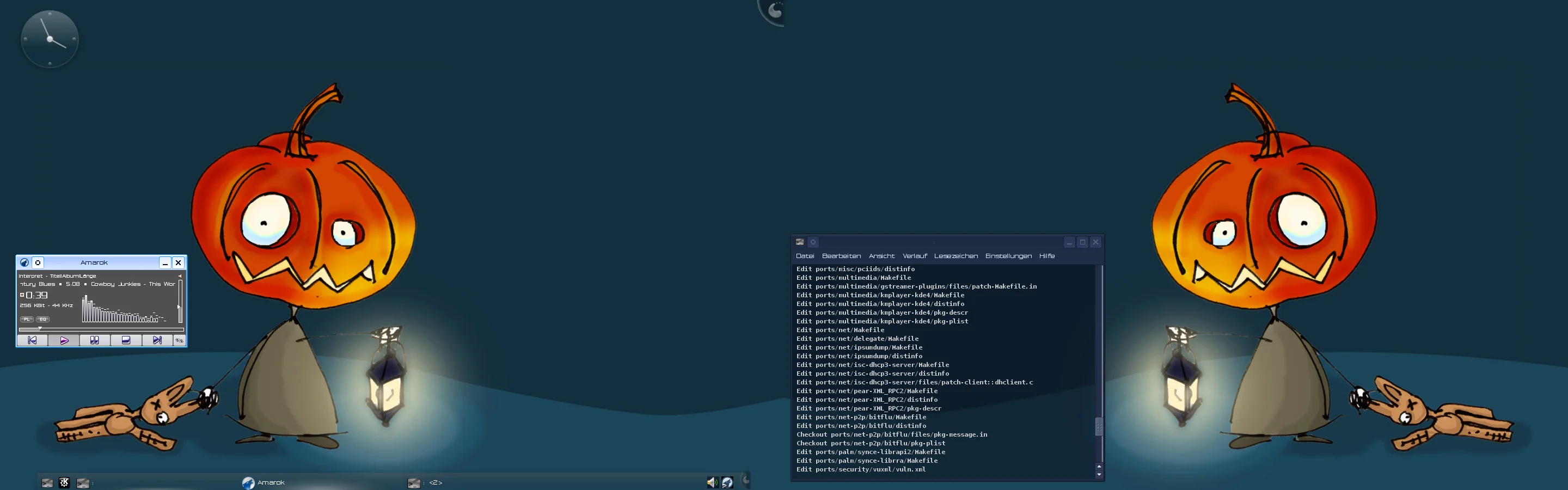Click terminal window icon in its title bar
This screenshot has height=490, width=1568.
tap(800, 242)
